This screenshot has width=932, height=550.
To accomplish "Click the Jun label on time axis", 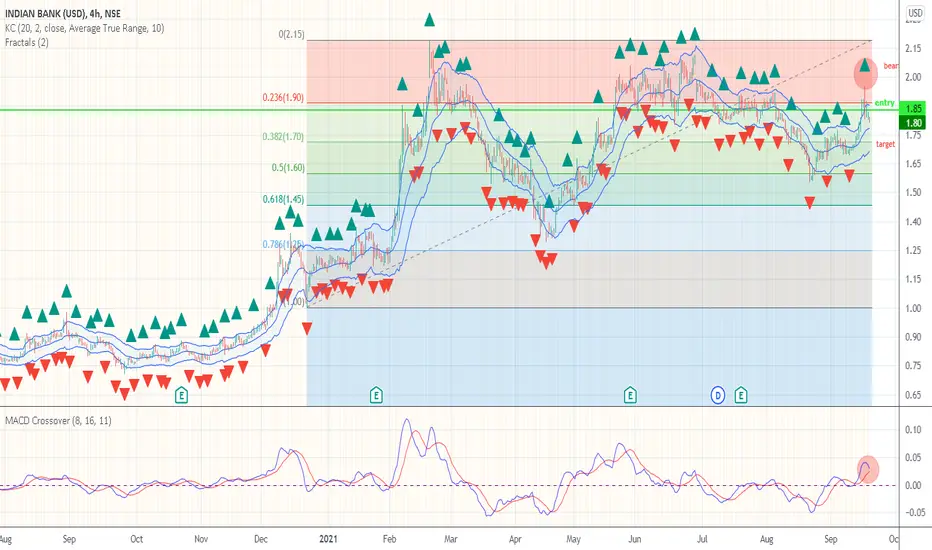I will pos(635,539).
